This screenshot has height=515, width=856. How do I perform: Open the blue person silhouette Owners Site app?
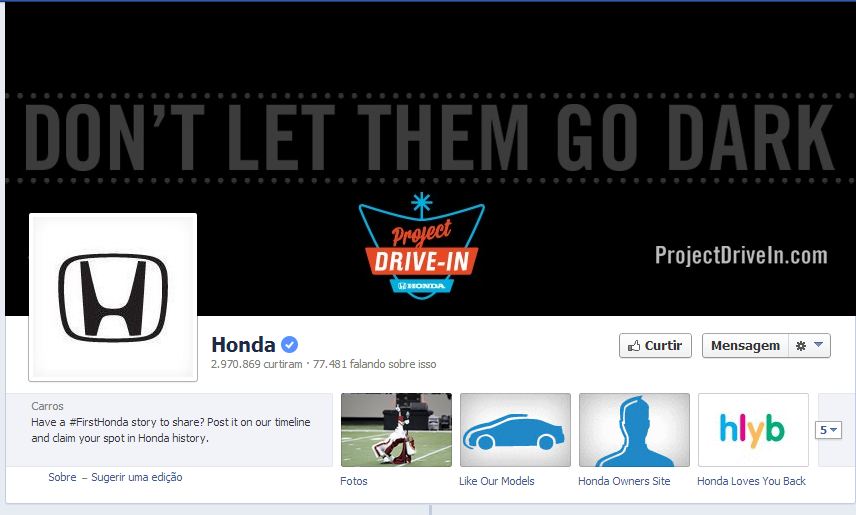[634, 430]
